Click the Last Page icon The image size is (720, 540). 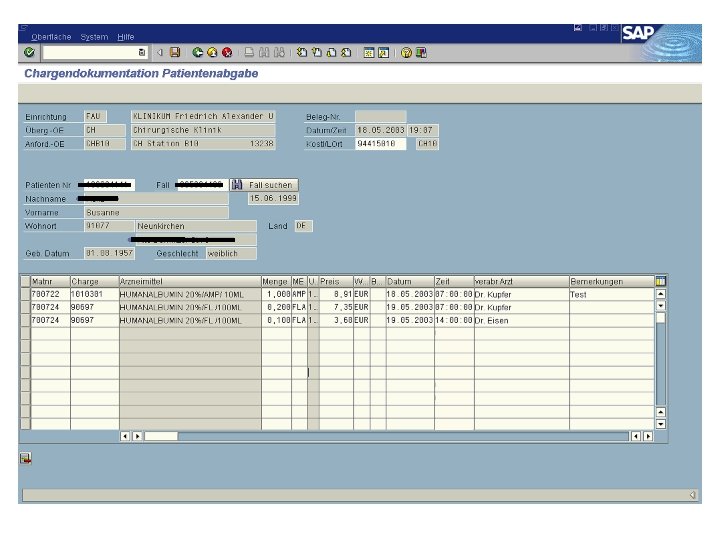[346, 52]
